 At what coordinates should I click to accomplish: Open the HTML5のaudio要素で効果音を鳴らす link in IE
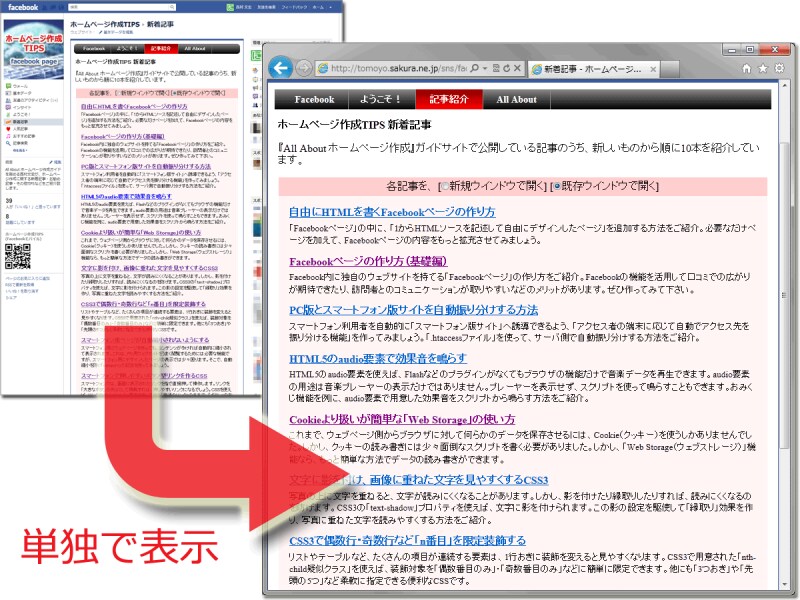(378, 358)
